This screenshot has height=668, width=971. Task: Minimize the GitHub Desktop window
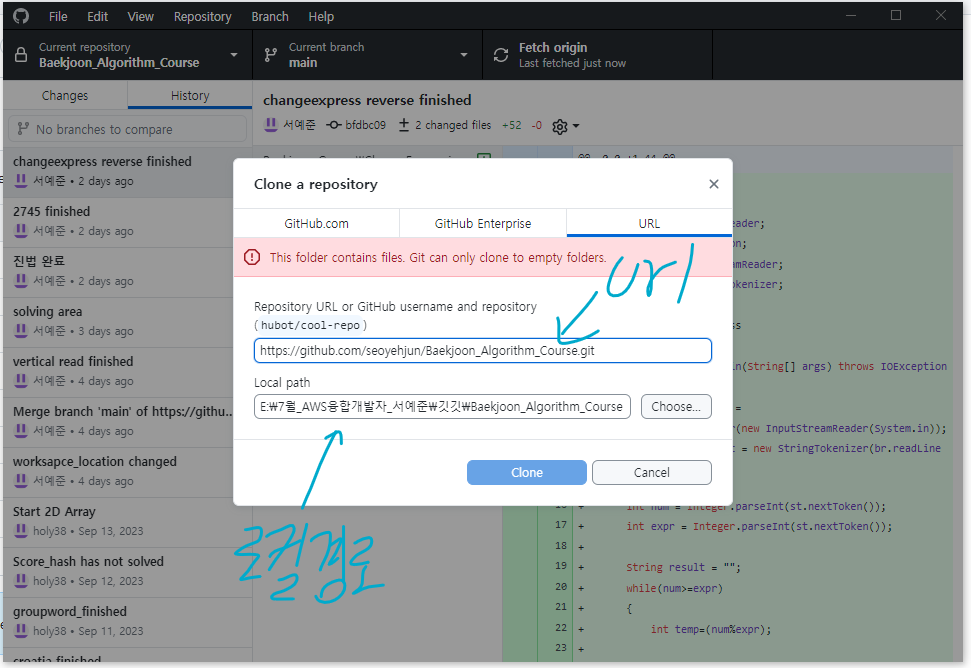click(x=851, y=15)
